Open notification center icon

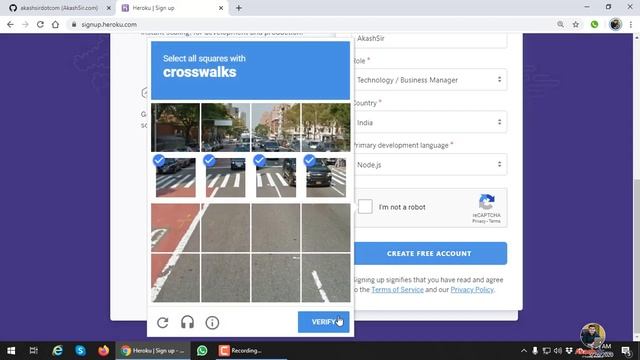click(626, 351)
